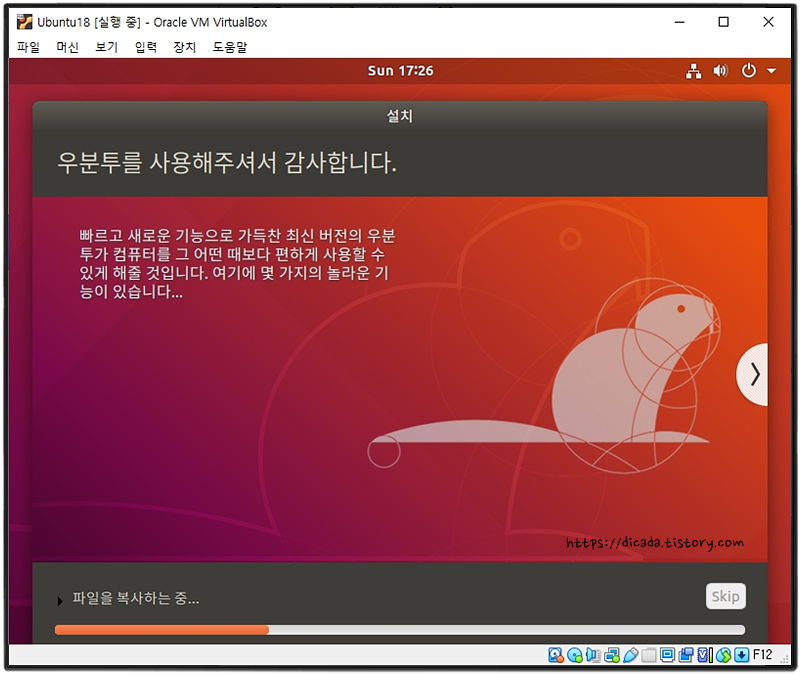Open the USB devices status icon
Viewport: 802px width, 675px height.
tap(631, 655)
